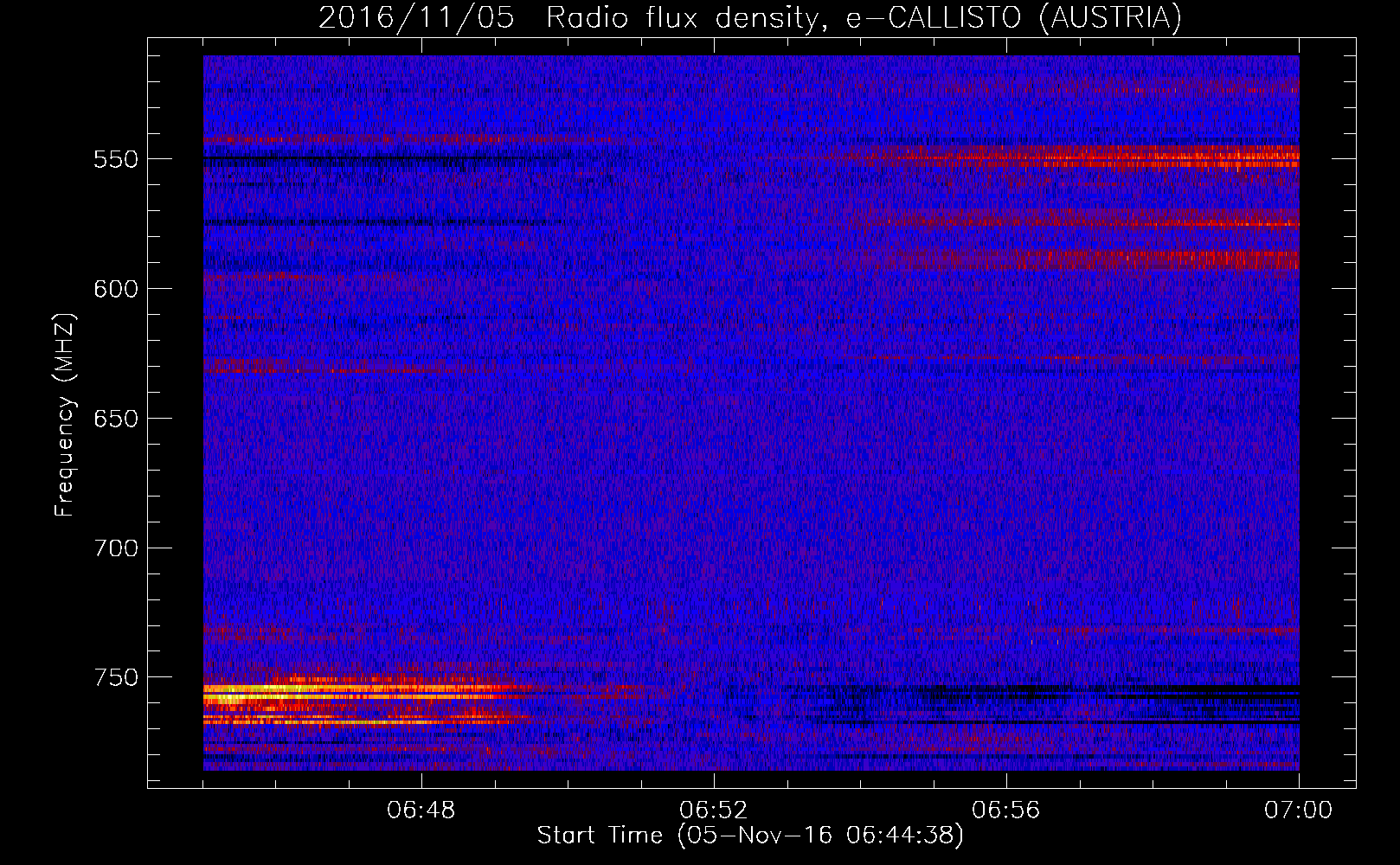
Task: Click the 600 frequency tick label
Action: tap(115, 289)
